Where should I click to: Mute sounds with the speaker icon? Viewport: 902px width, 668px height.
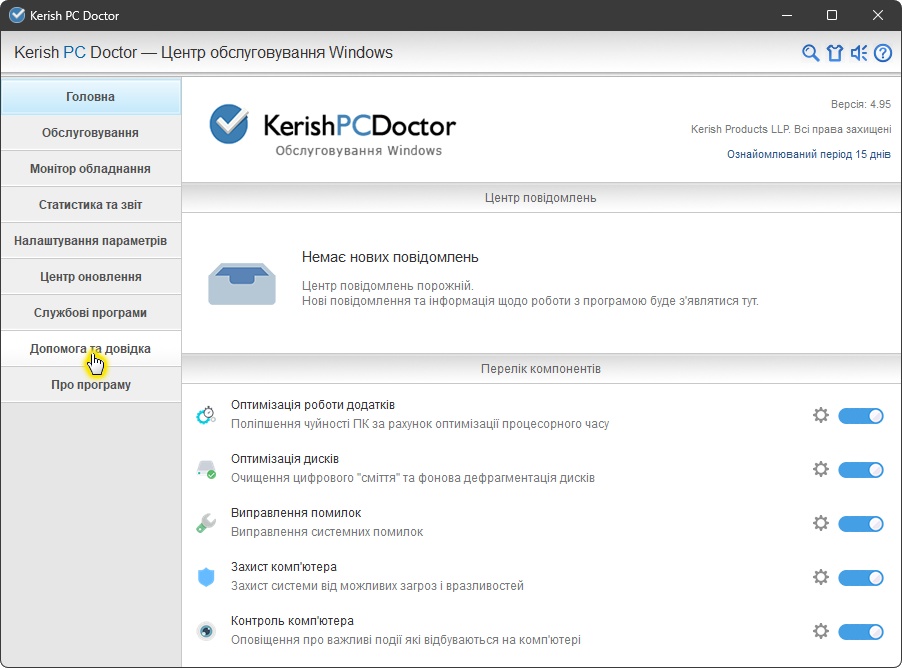click(859, 53)
